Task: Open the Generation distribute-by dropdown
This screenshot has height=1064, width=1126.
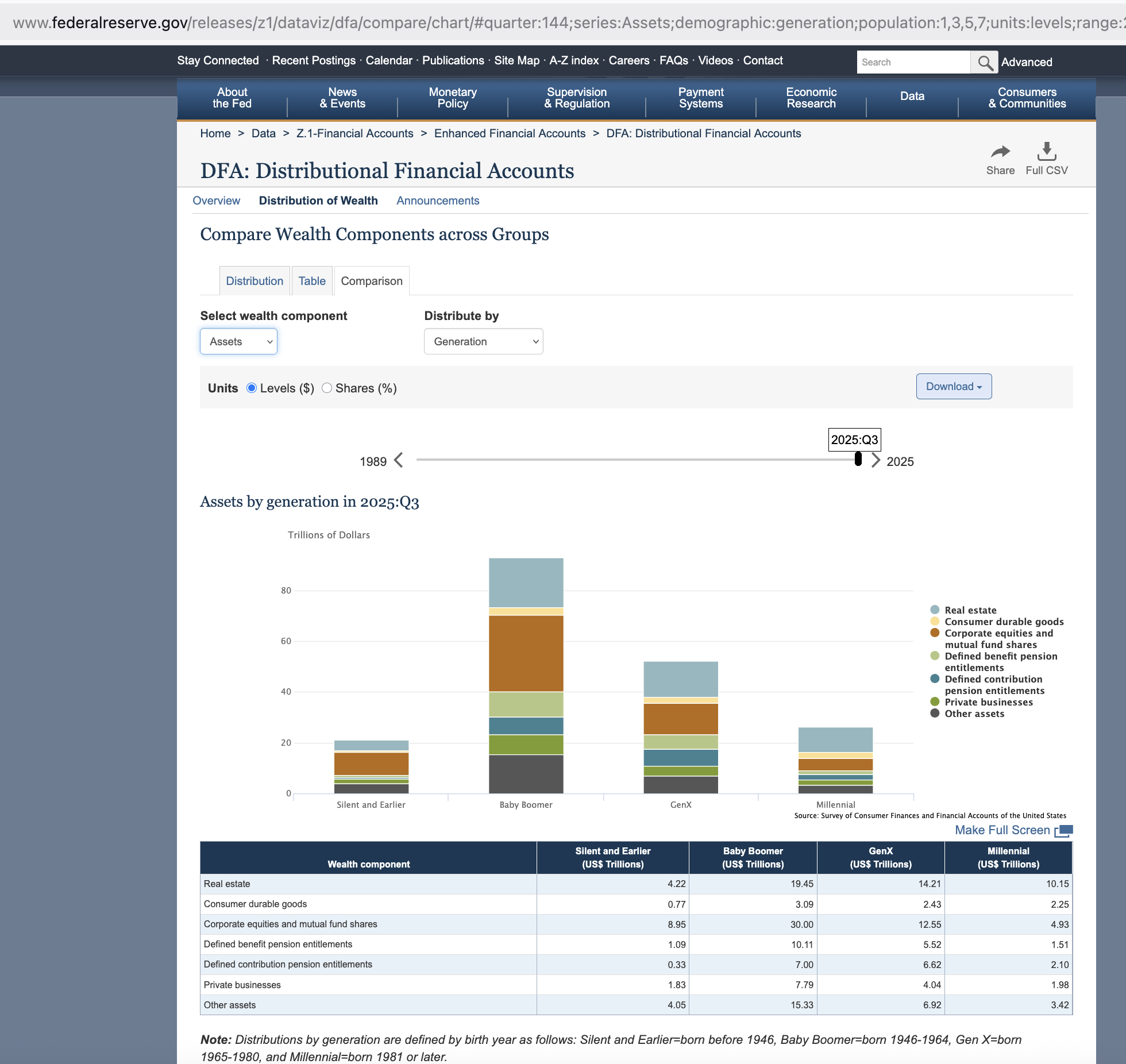Action: tap(483, 341)
